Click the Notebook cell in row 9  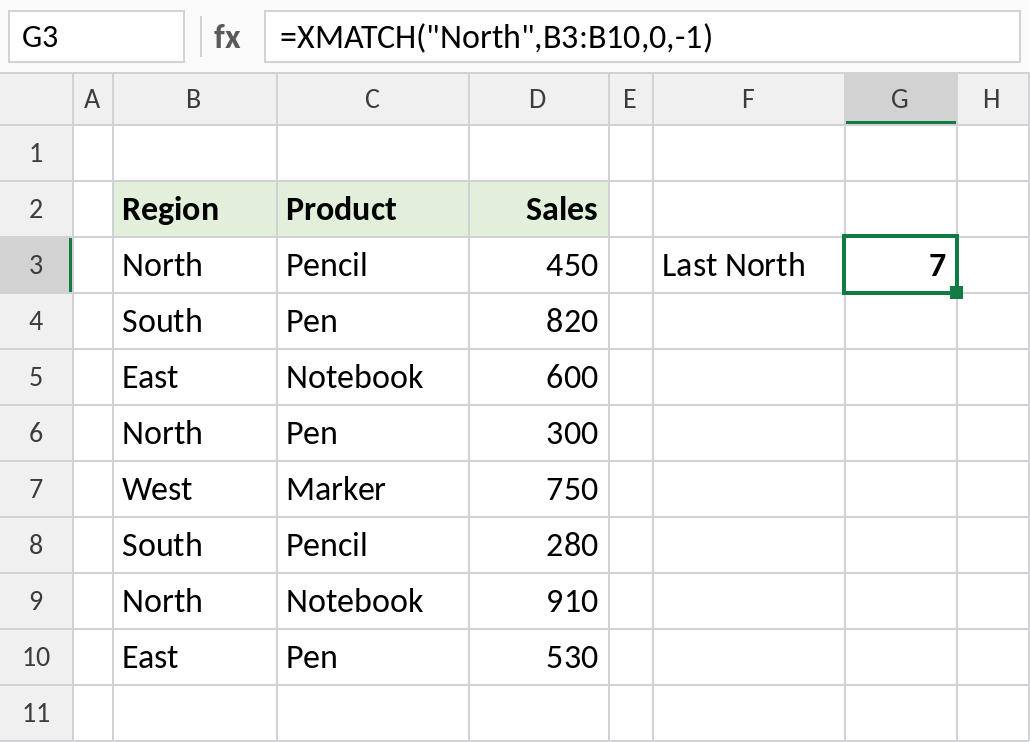coord(373,601)
